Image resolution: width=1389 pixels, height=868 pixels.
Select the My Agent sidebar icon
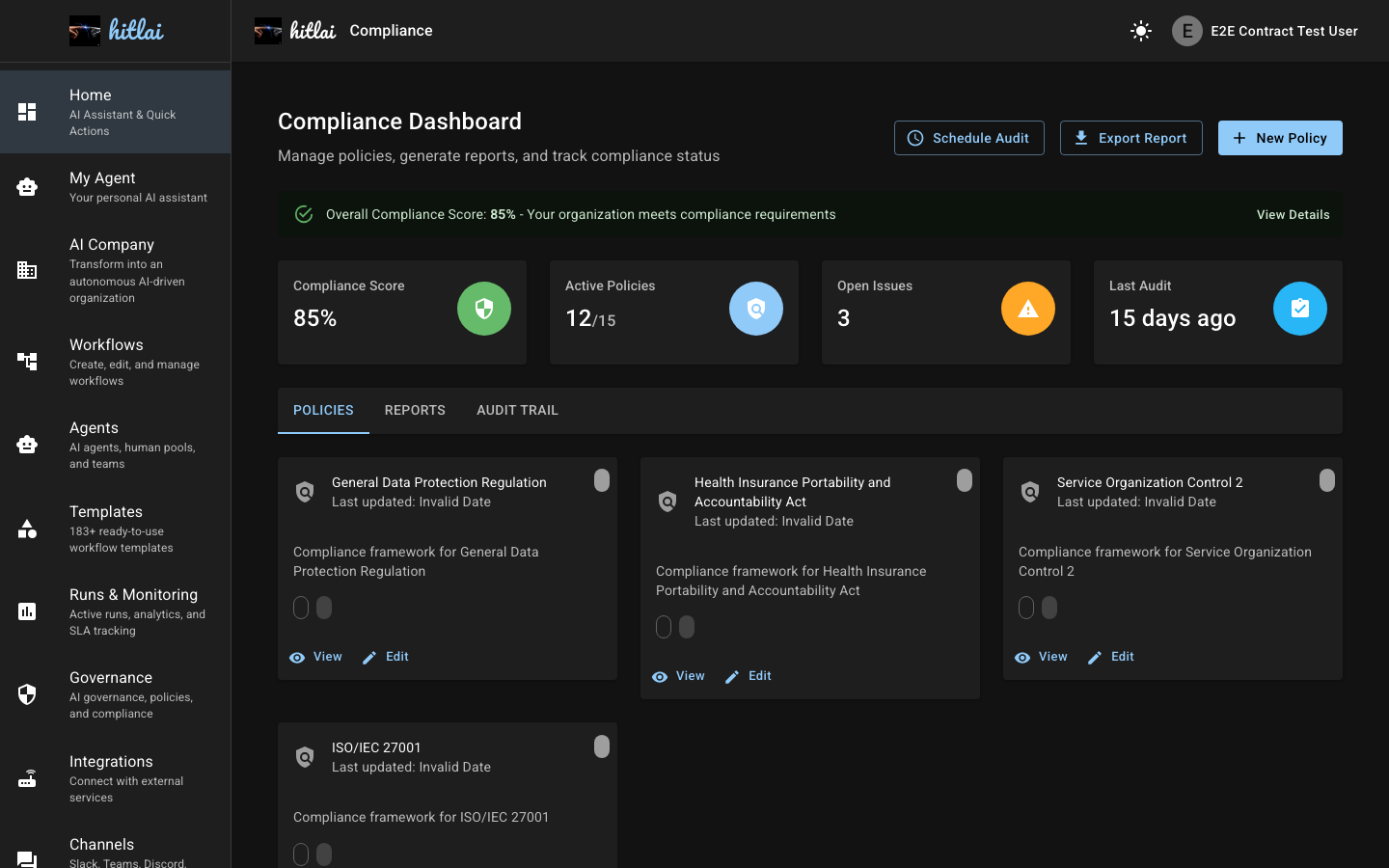pos(27,186)
